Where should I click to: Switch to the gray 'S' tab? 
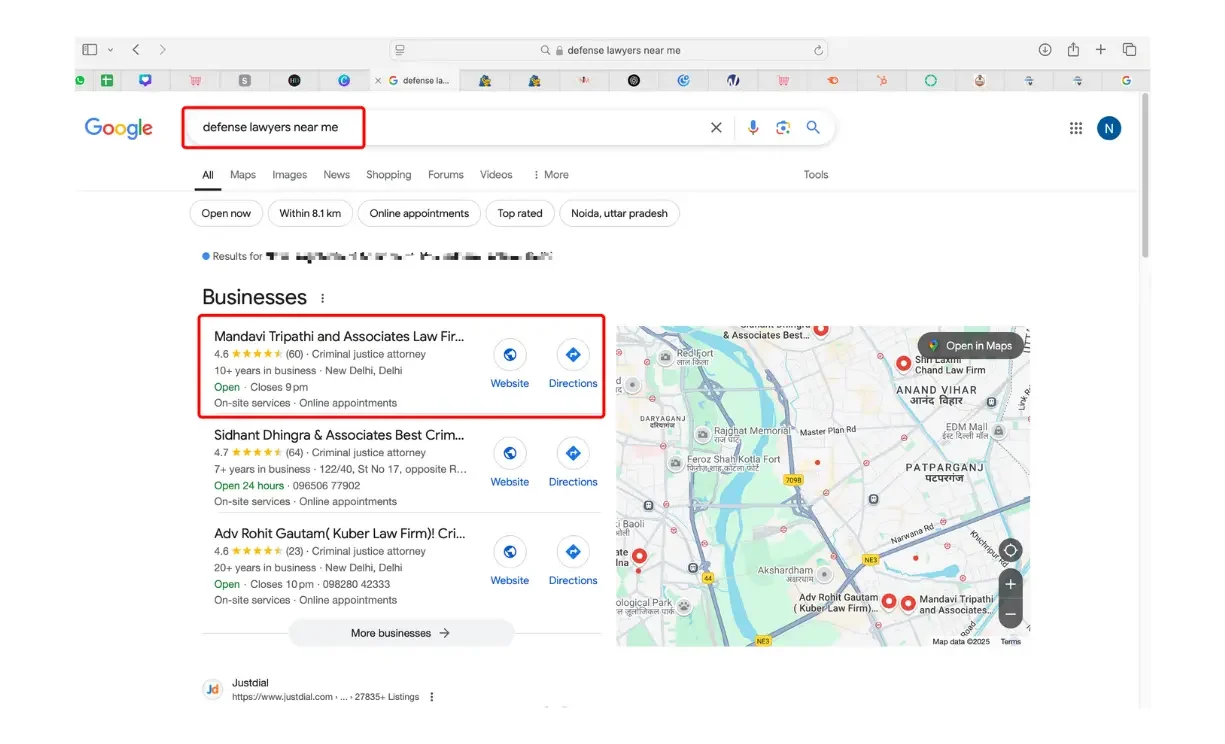[x=244, y=80]
